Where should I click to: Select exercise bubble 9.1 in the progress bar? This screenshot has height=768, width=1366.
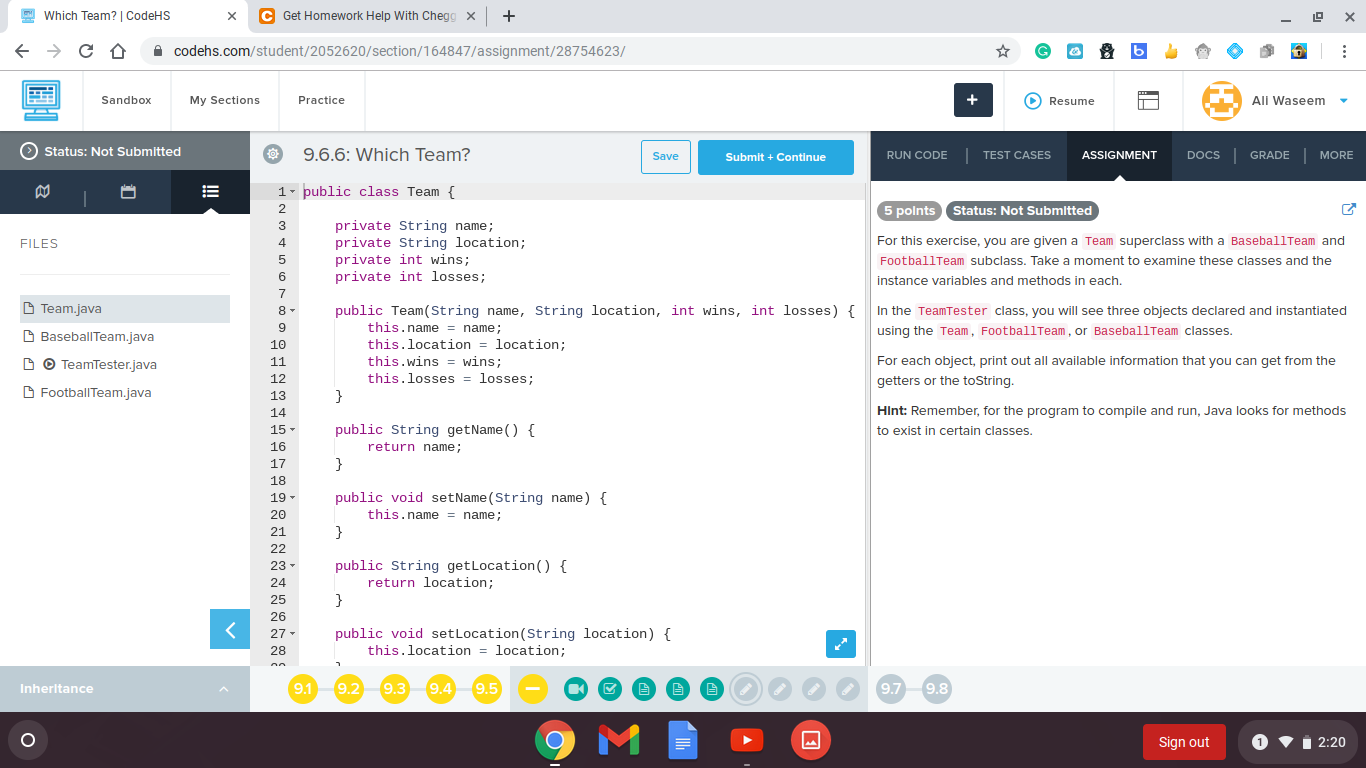303,689
